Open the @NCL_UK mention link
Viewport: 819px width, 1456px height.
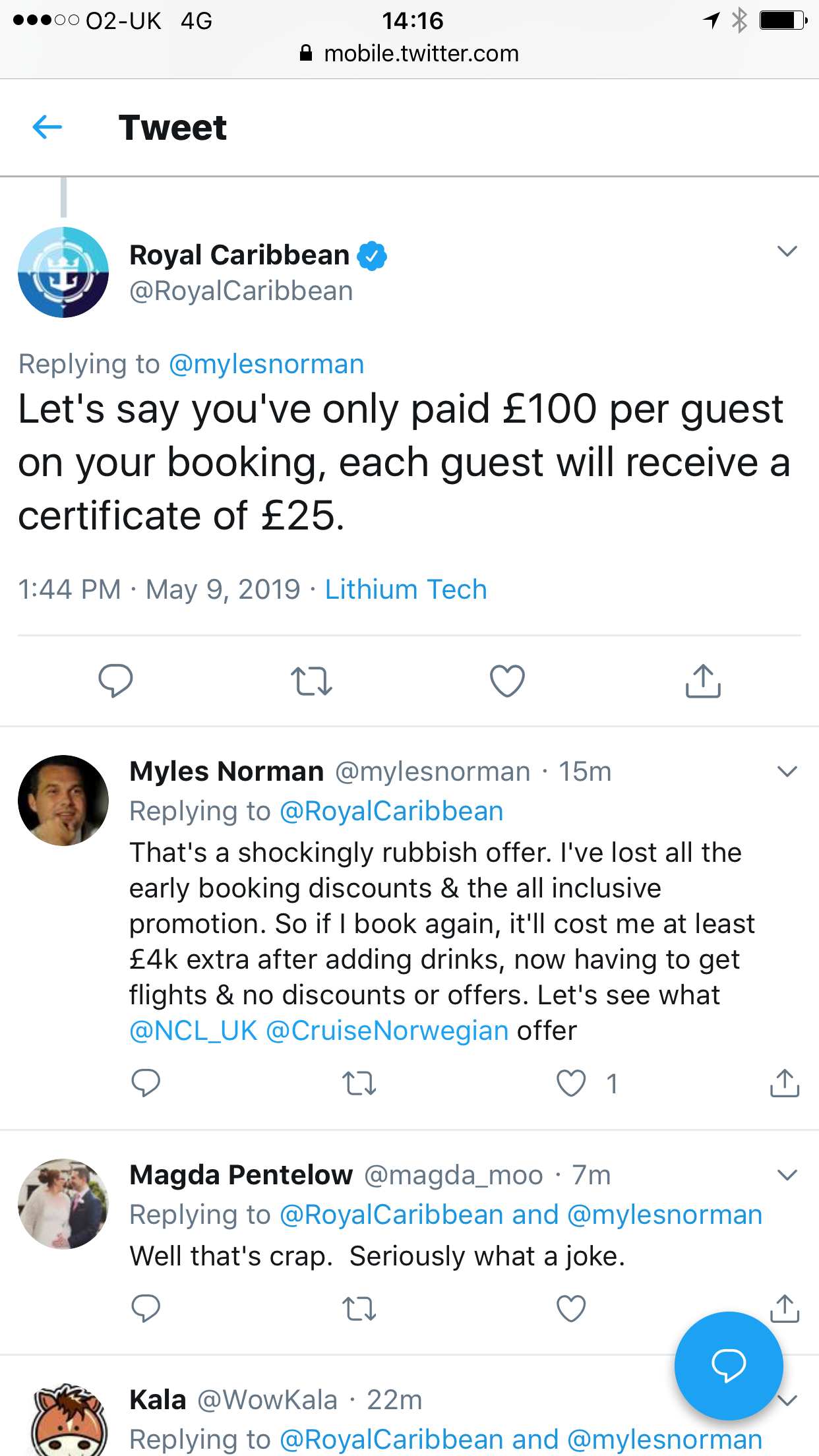193,1031
